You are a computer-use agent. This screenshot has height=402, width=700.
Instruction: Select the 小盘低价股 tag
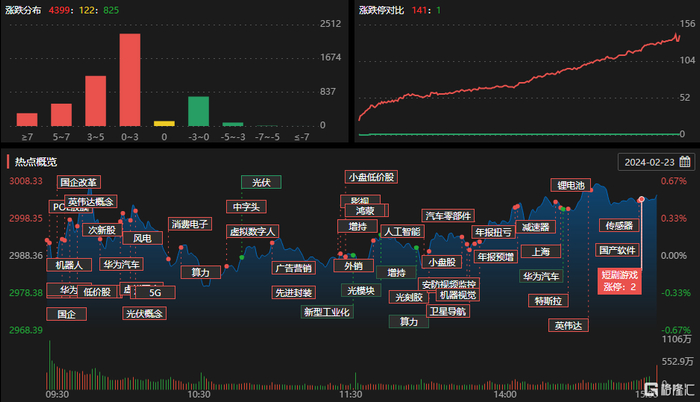pos(371,177)
